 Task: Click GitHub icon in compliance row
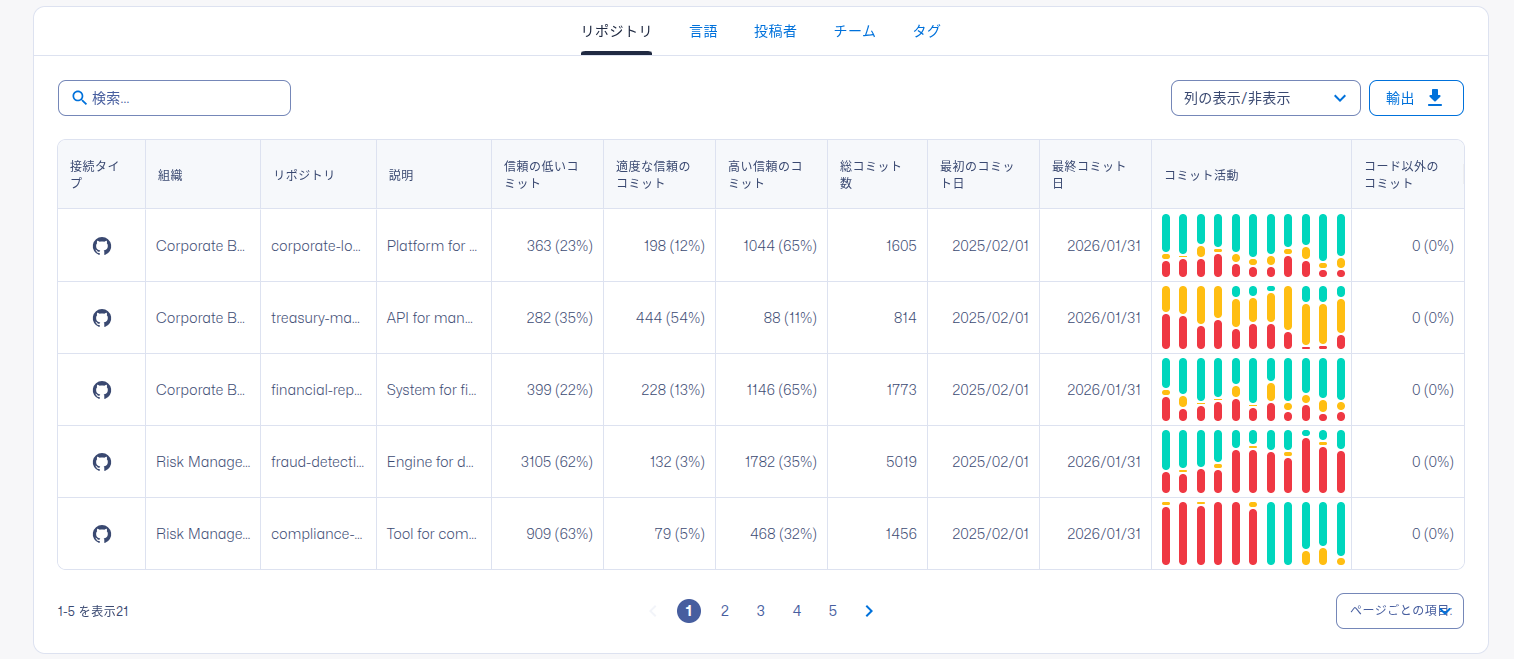pos(101,534)
